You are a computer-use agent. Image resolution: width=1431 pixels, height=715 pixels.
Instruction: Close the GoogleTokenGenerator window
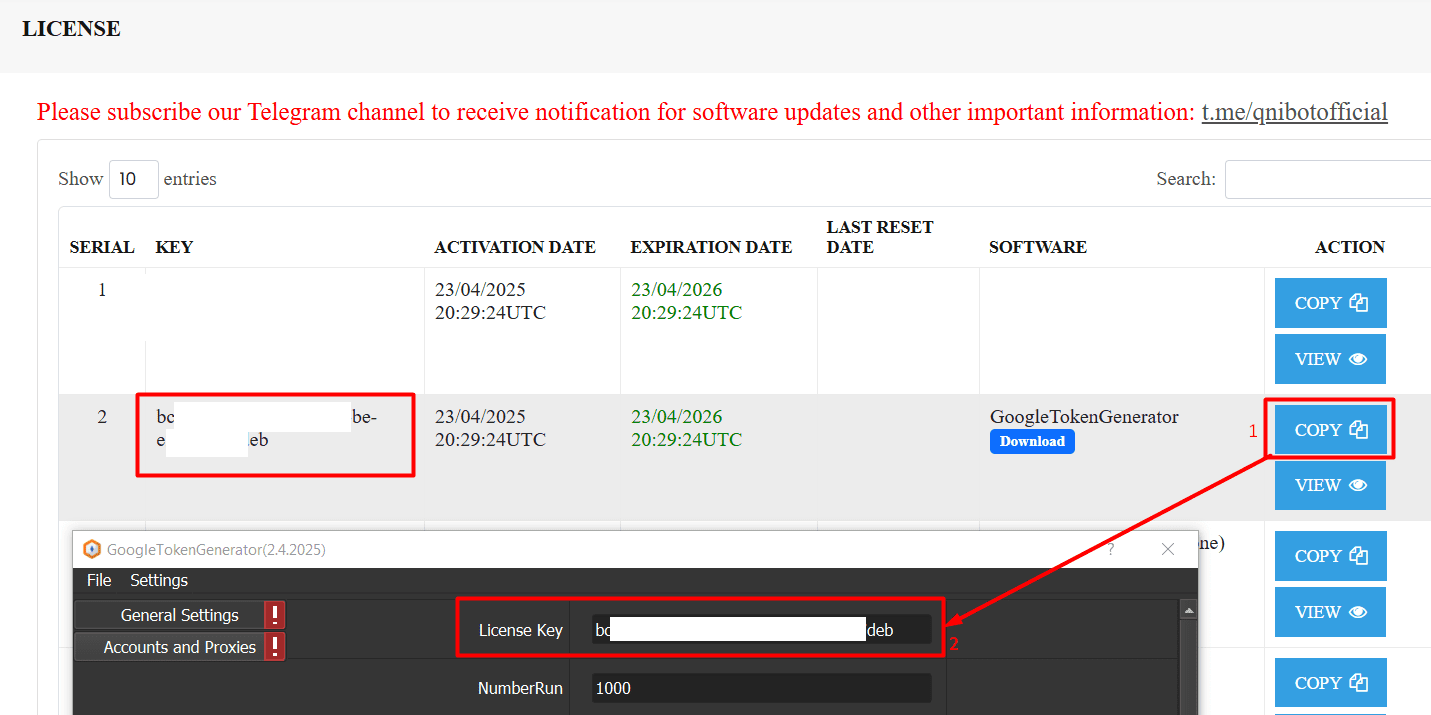[1167, 549]
